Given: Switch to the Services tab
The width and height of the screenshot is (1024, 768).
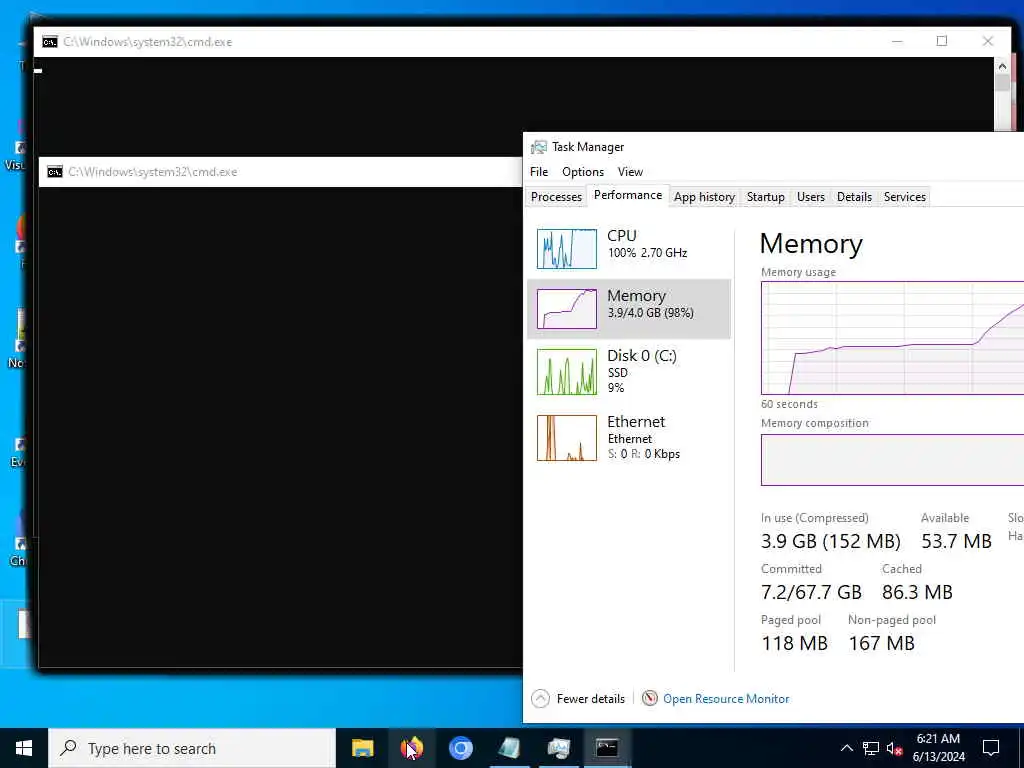Looking at the screenshot, I should (904, 197).
